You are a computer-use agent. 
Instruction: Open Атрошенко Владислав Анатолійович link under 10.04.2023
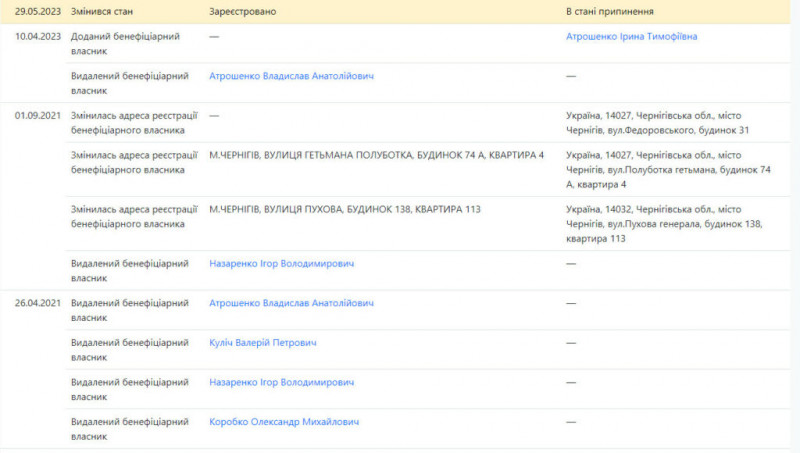pyautogui.click(x=291, y=76)
